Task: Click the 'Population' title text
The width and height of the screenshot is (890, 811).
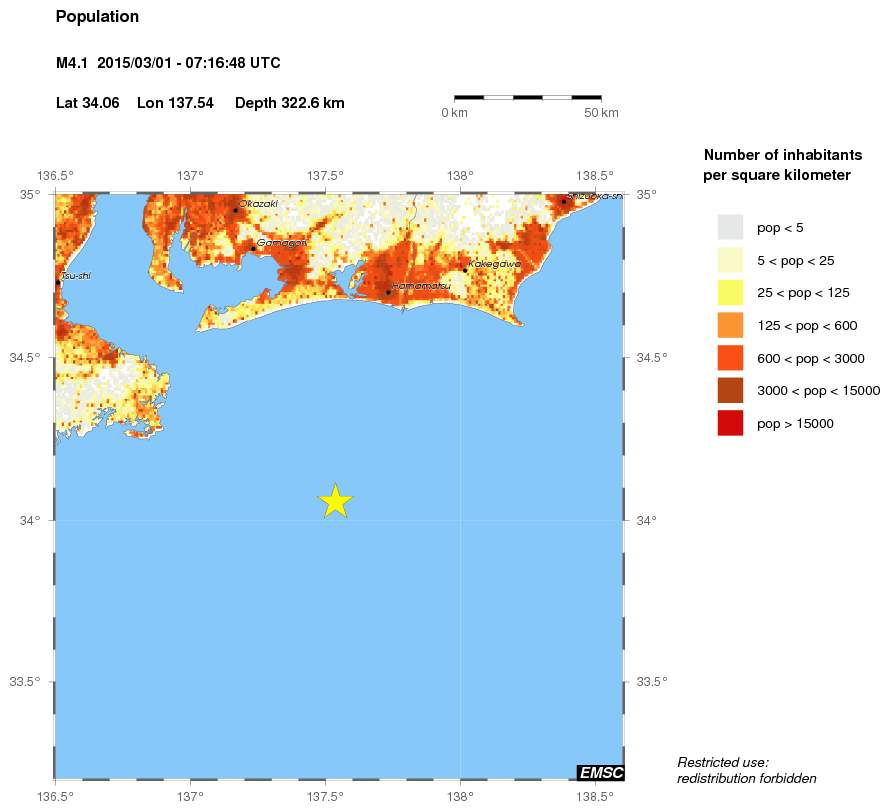Action: (98, 17)
